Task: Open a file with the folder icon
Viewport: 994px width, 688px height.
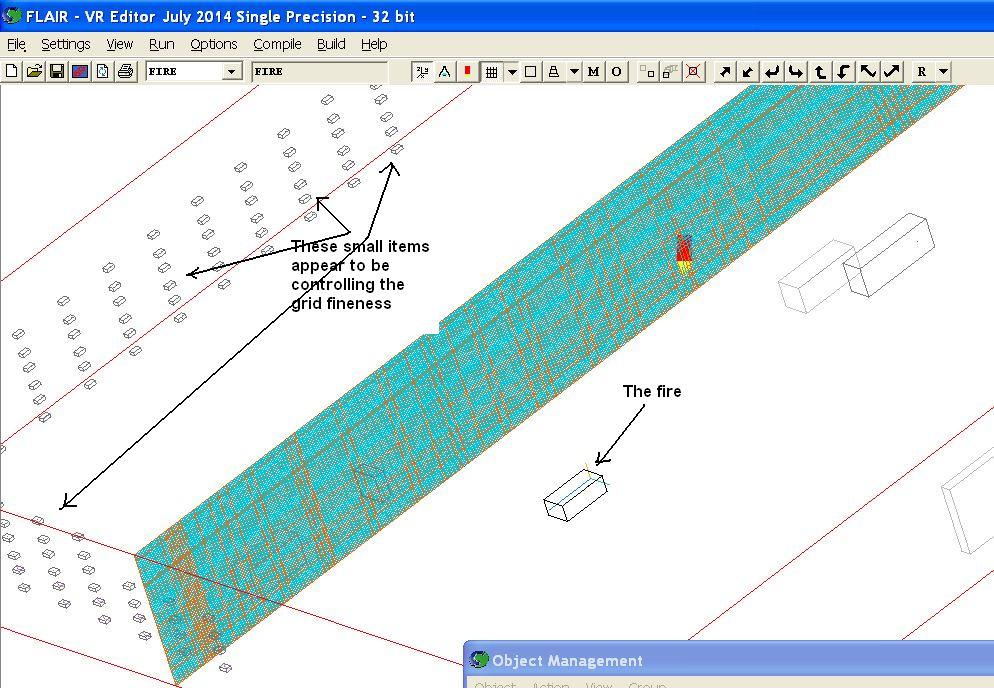Action: click(x=34, y=71)
